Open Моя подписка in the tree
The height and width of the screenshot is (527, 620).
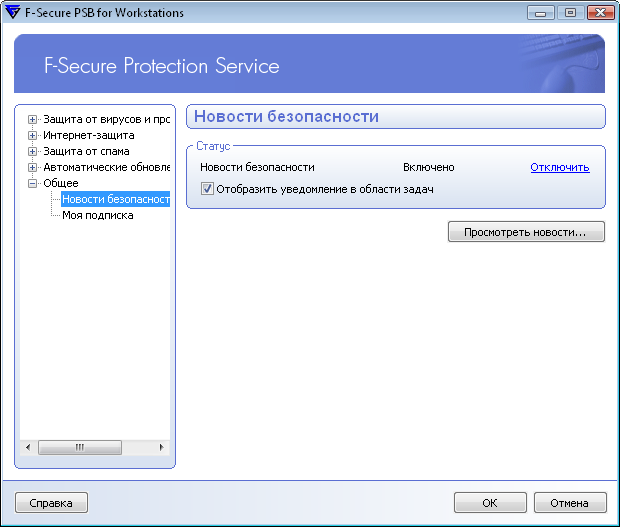click(98, 215)
